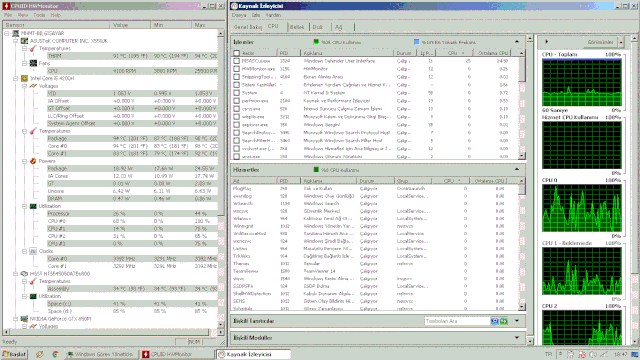Open Windows Görev Yöneticisi from the taskbar

(101, 354)
